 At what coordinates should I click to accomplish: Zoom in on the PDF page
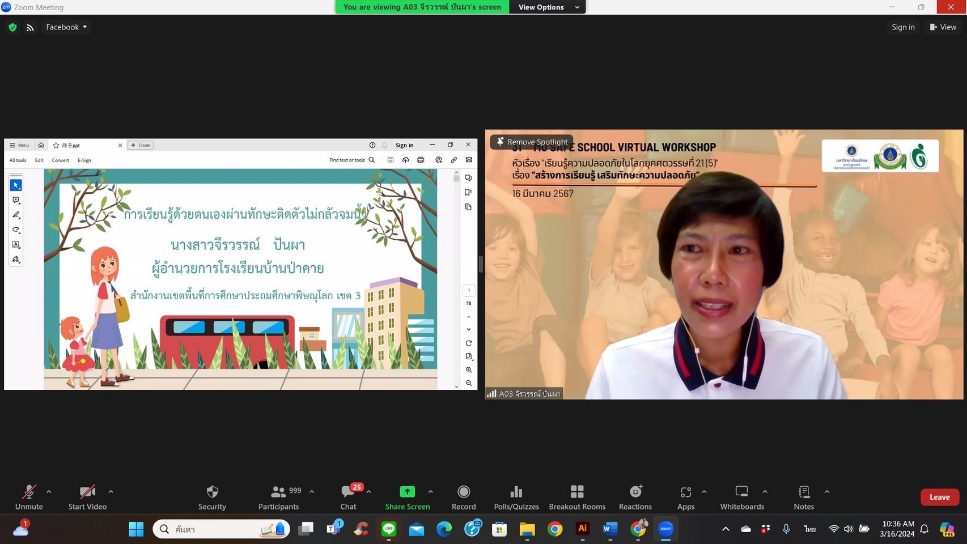click(x=469, y=370)
